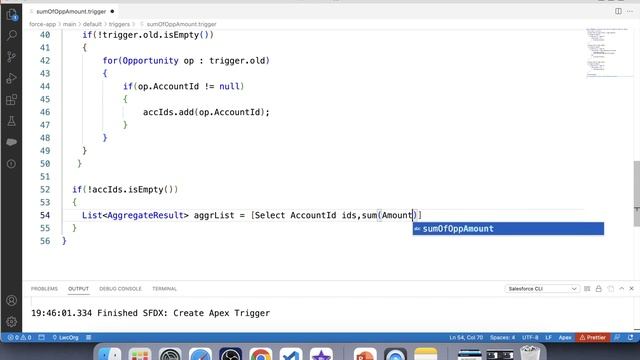Split the editor to the right
Screen dimensions: 640x360
pos(618,11)
